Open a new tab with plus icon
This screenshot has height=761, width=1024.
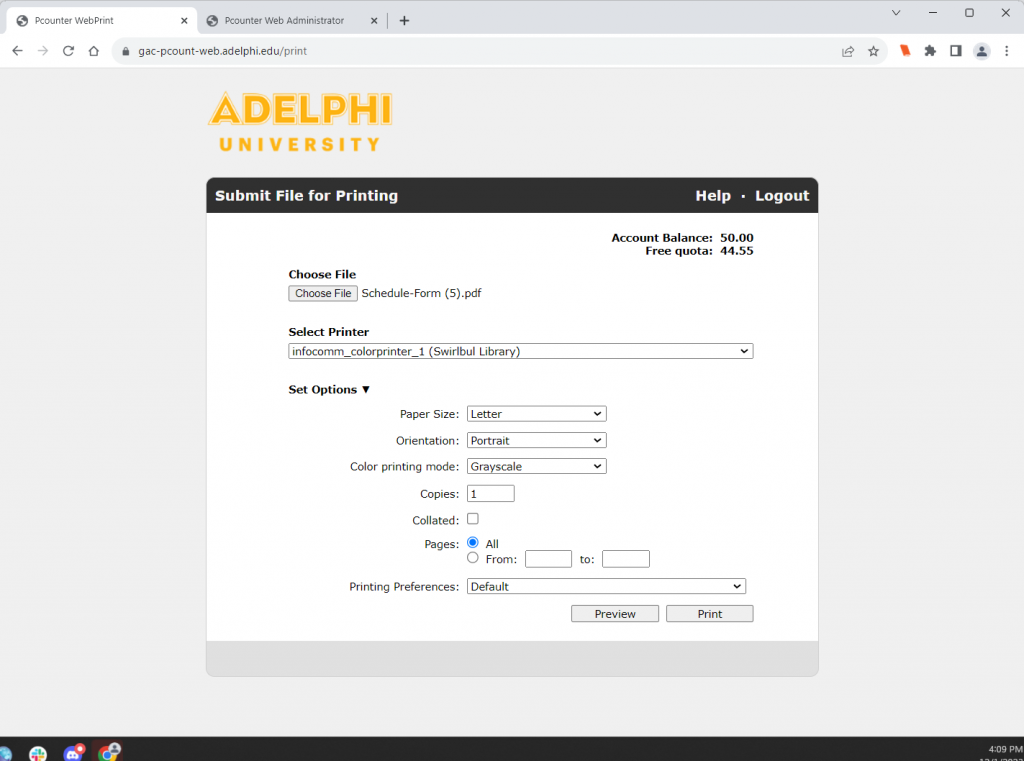(x=404, y=20)
